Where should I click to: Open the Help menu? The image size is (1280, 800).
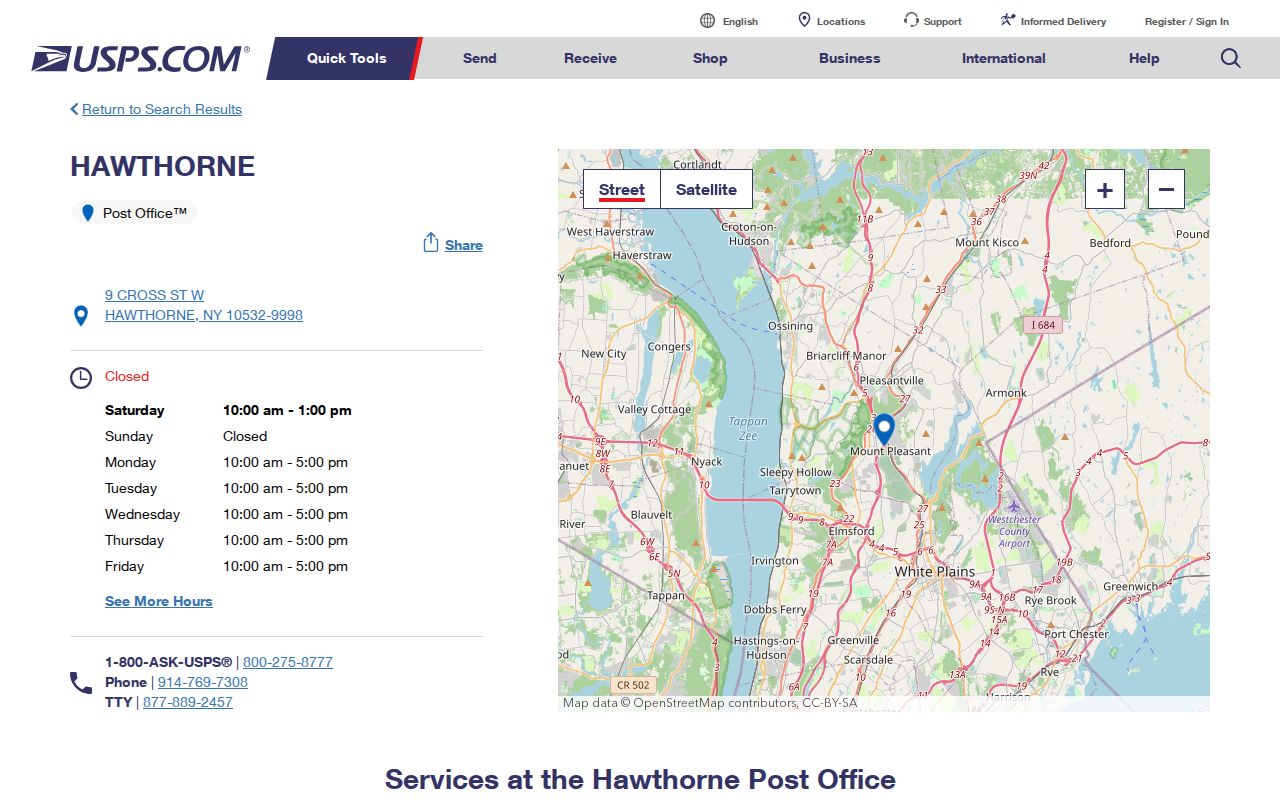[x=1144, y=58]
